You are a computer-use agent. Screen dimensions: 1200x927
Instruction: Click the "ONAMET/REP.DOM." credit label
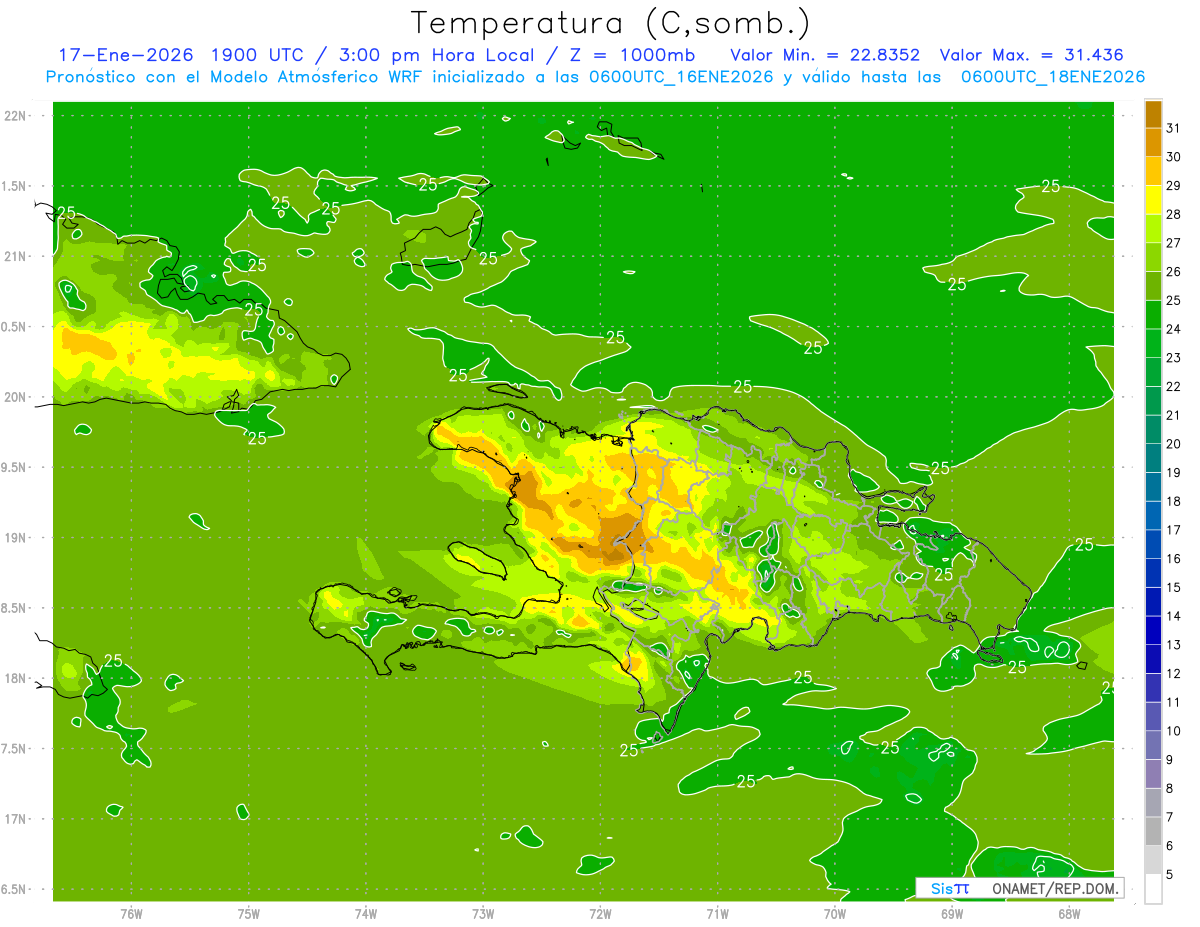tap(1054, 888)
